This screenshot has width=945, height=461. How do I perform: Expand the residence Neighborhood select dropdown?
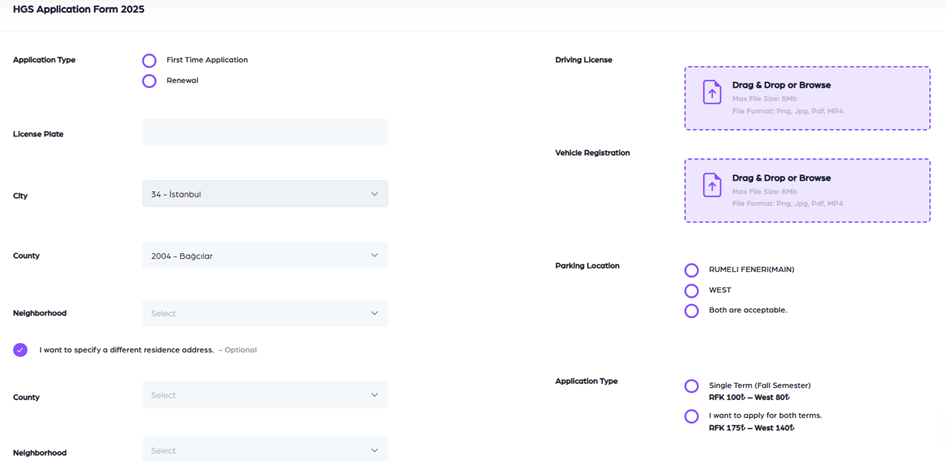tap(264, 450)
